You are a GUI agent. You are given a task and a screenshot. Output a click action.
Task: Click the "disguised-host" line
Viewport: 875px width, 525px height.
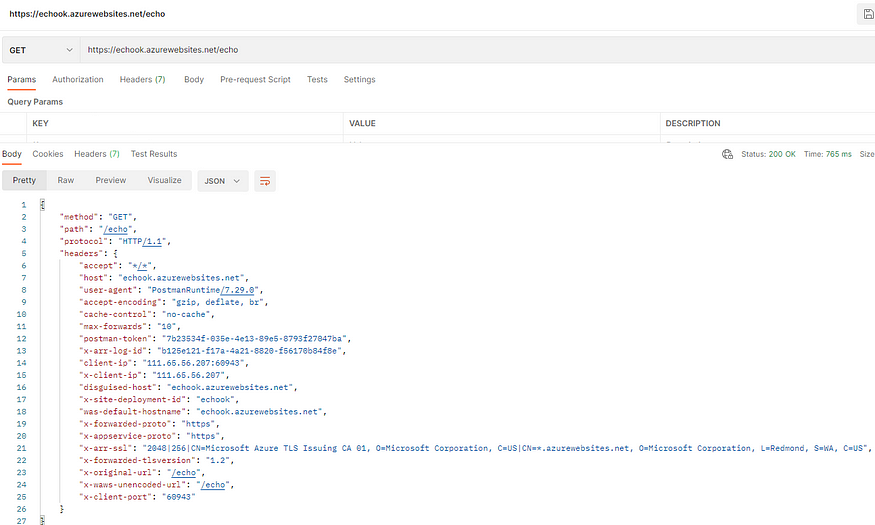click(188, 387)
